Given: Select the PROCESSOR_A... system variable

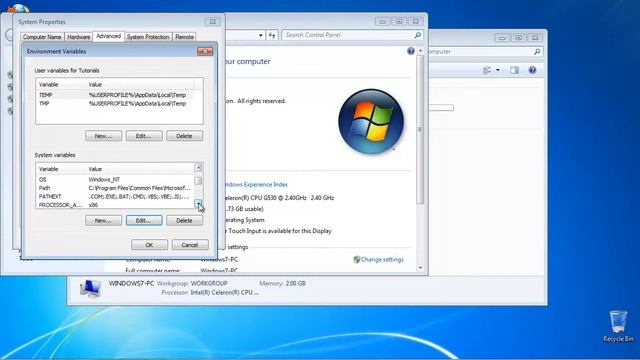Looking at the screenshot, I should (115, 205).
